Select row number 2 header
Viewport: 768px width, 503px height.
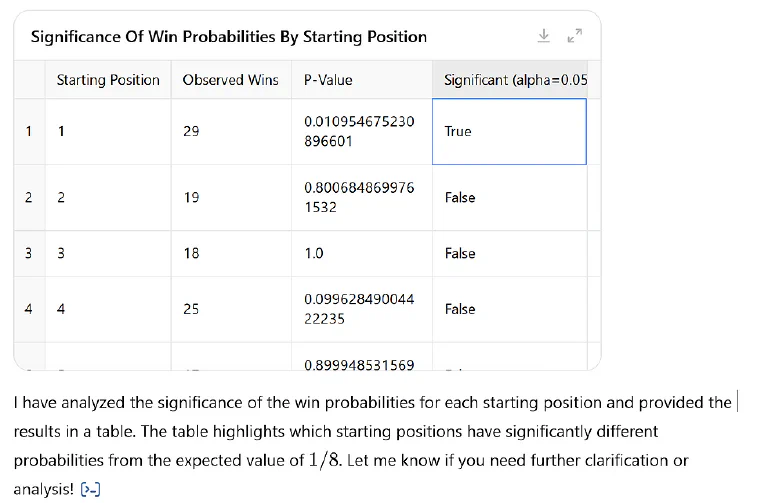(x=29, y=197)
